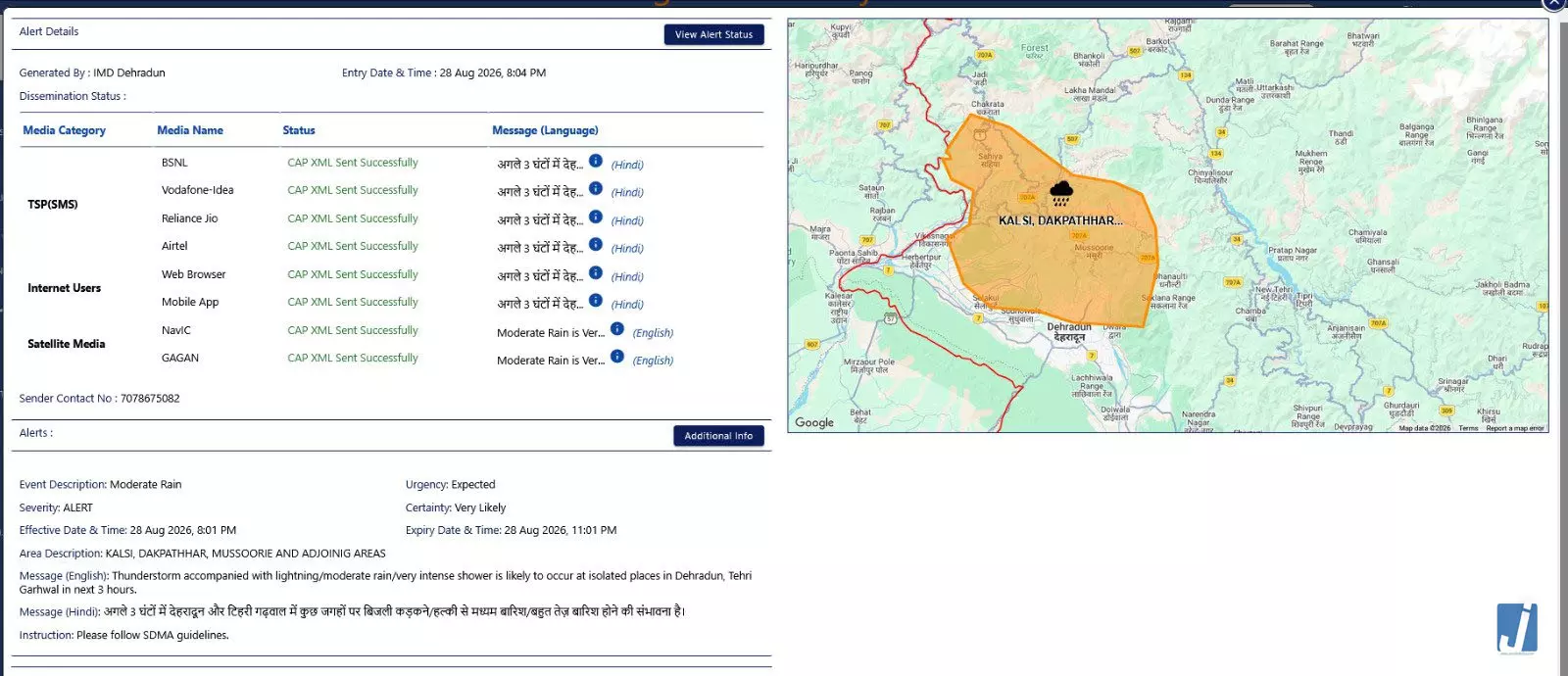
Task: Click info icon in Vodafone-Idea message row
Action: [x=595, y=188]
